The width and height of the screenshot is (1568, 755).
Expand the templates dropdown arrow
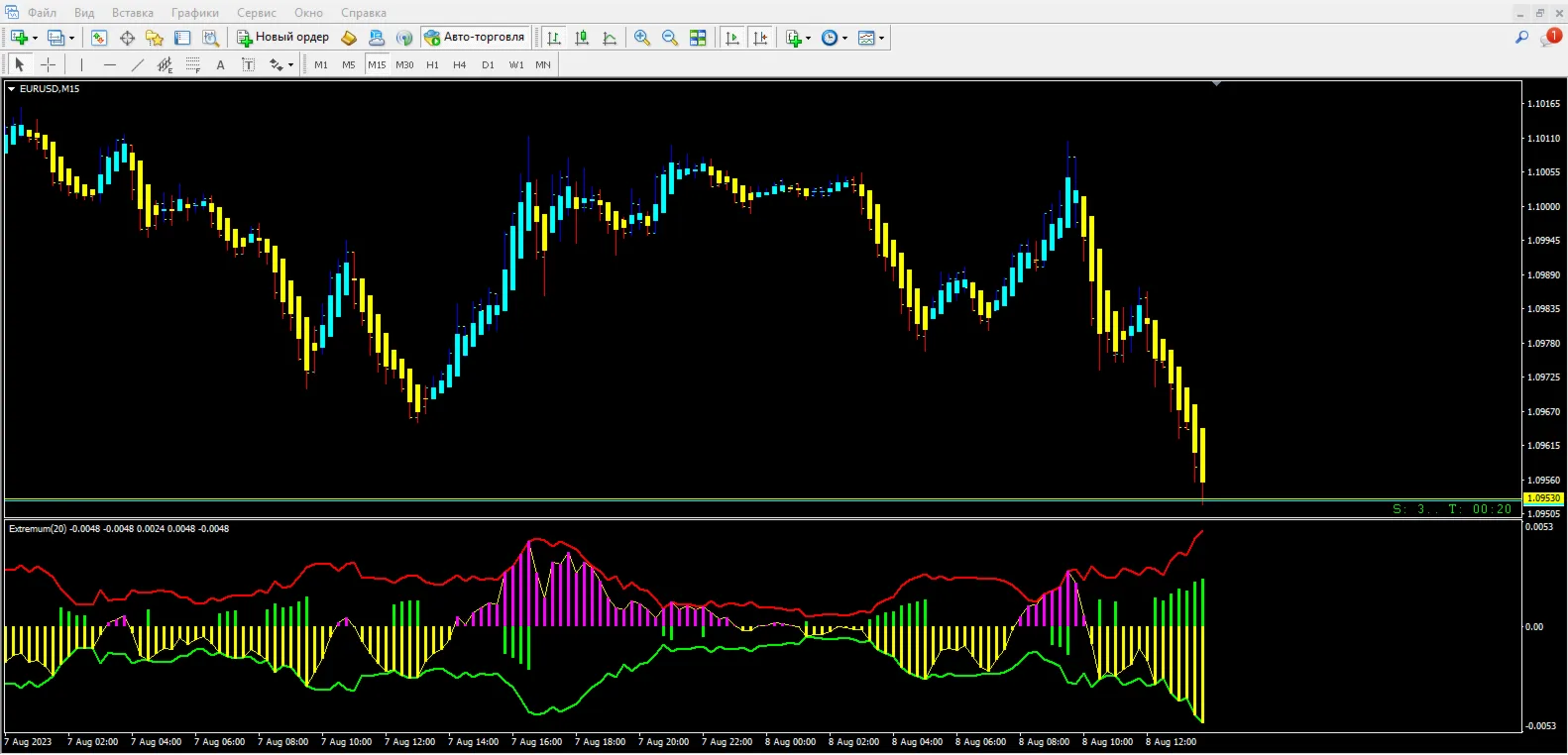[x=881, y=38]
